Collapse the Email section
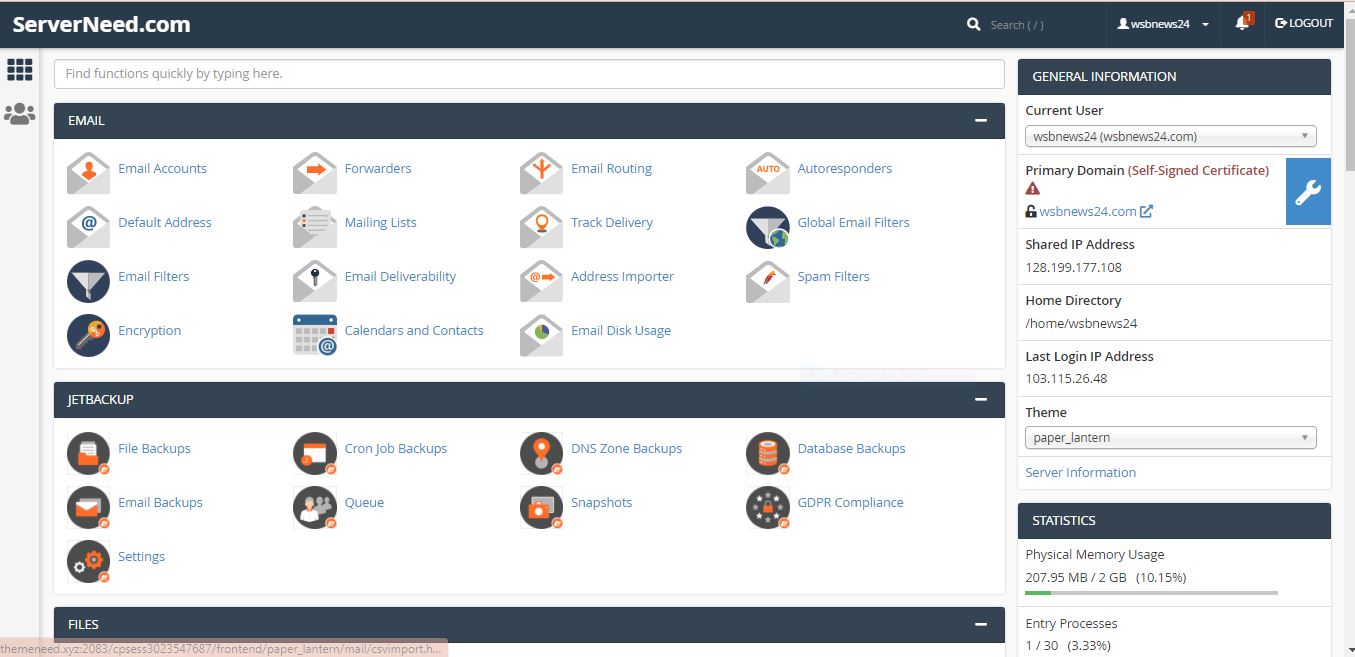1355x657 pixels. click(x=981, y=121)
